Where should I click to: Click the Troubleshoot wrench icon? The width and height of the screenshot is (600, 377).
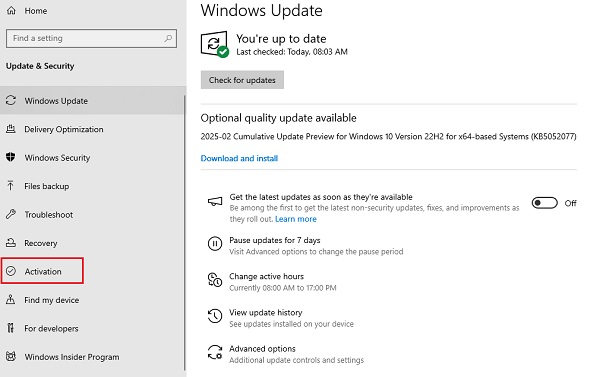click(x=11, y=214)
